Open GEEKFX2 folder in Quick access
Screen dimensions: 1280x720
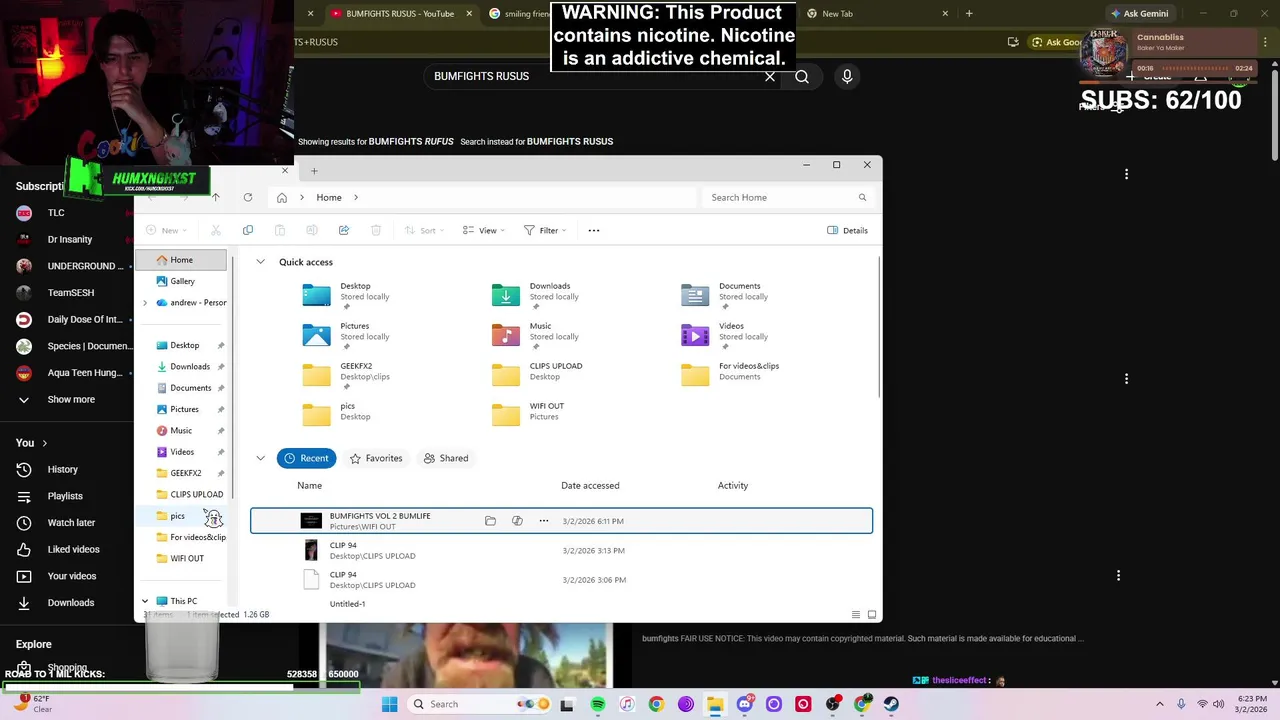point(348,375)
